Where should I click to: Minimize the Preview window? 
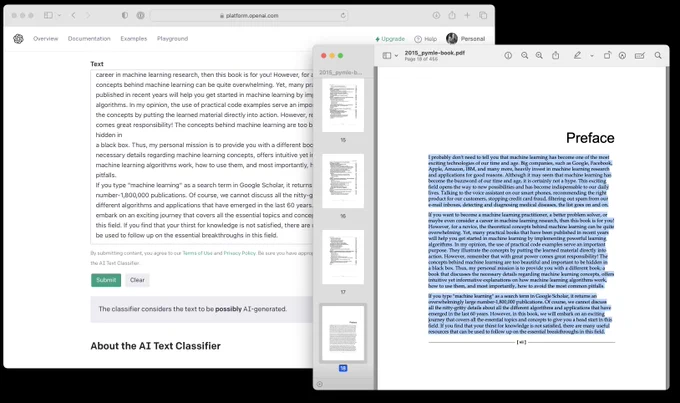coord(332,56)
